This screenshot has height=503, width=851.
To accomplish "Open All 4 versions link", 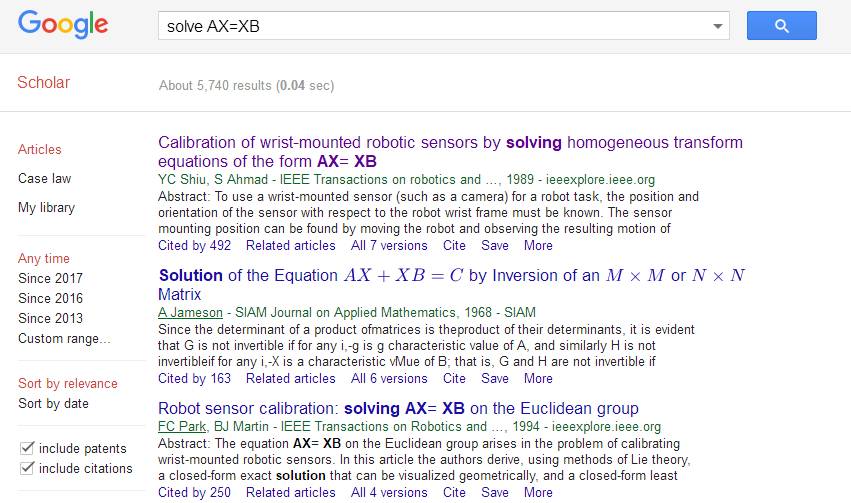I will (x=389, y=492).
